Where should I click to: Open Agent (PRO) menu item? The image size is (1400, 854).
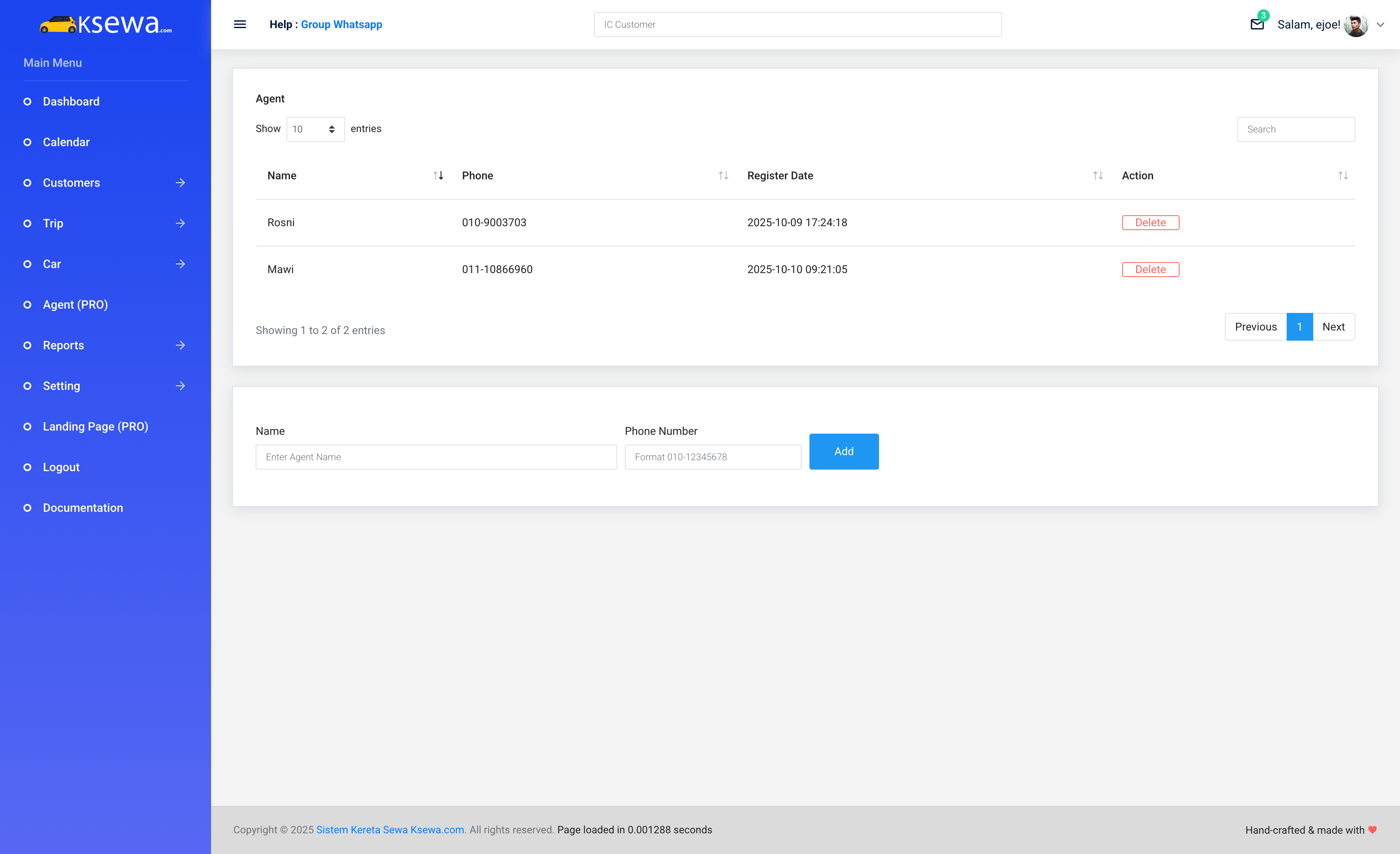[x=75, y=305]
